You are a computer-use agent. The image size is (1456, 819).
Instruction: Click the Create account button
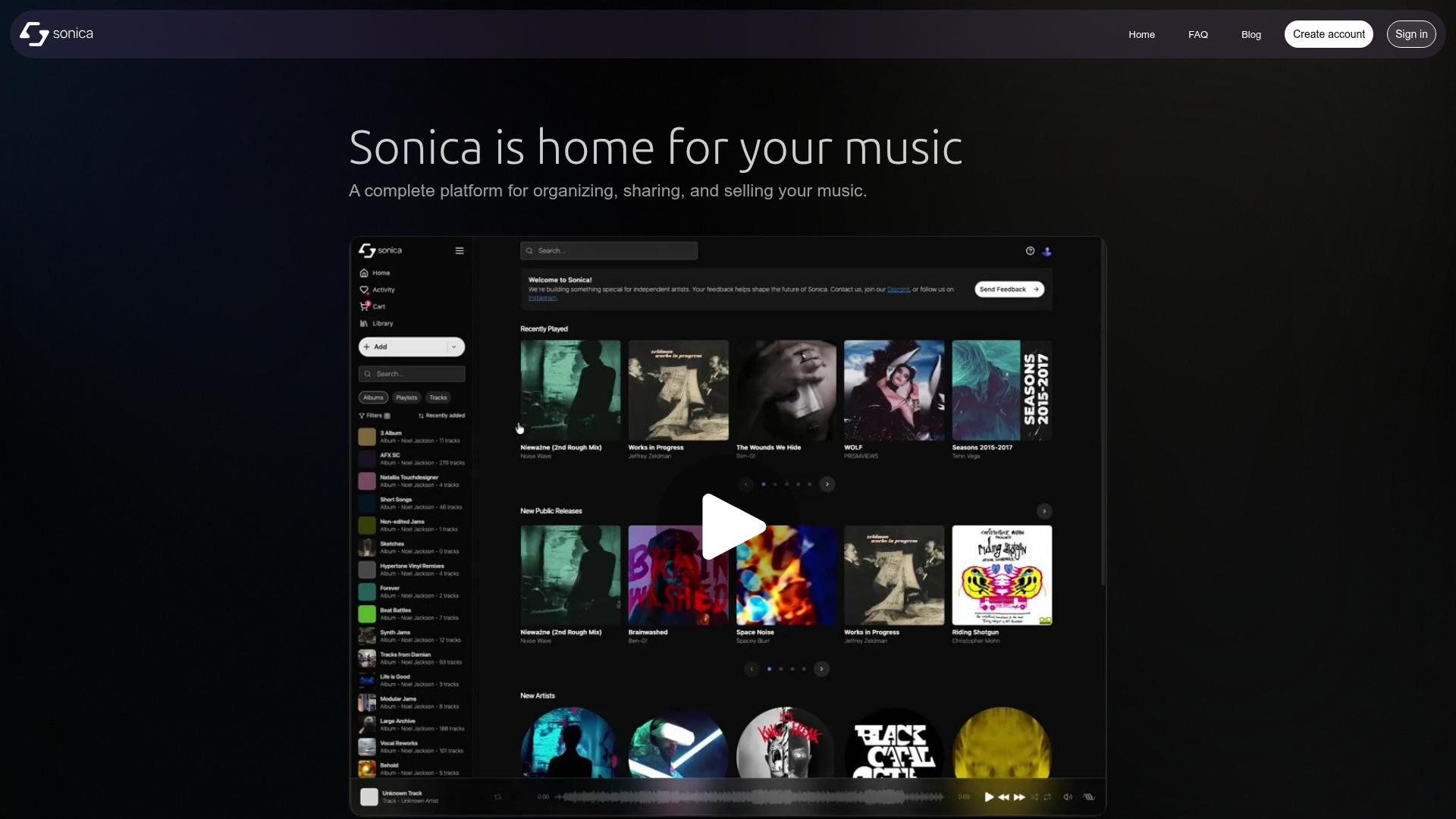click(1329, 34)
